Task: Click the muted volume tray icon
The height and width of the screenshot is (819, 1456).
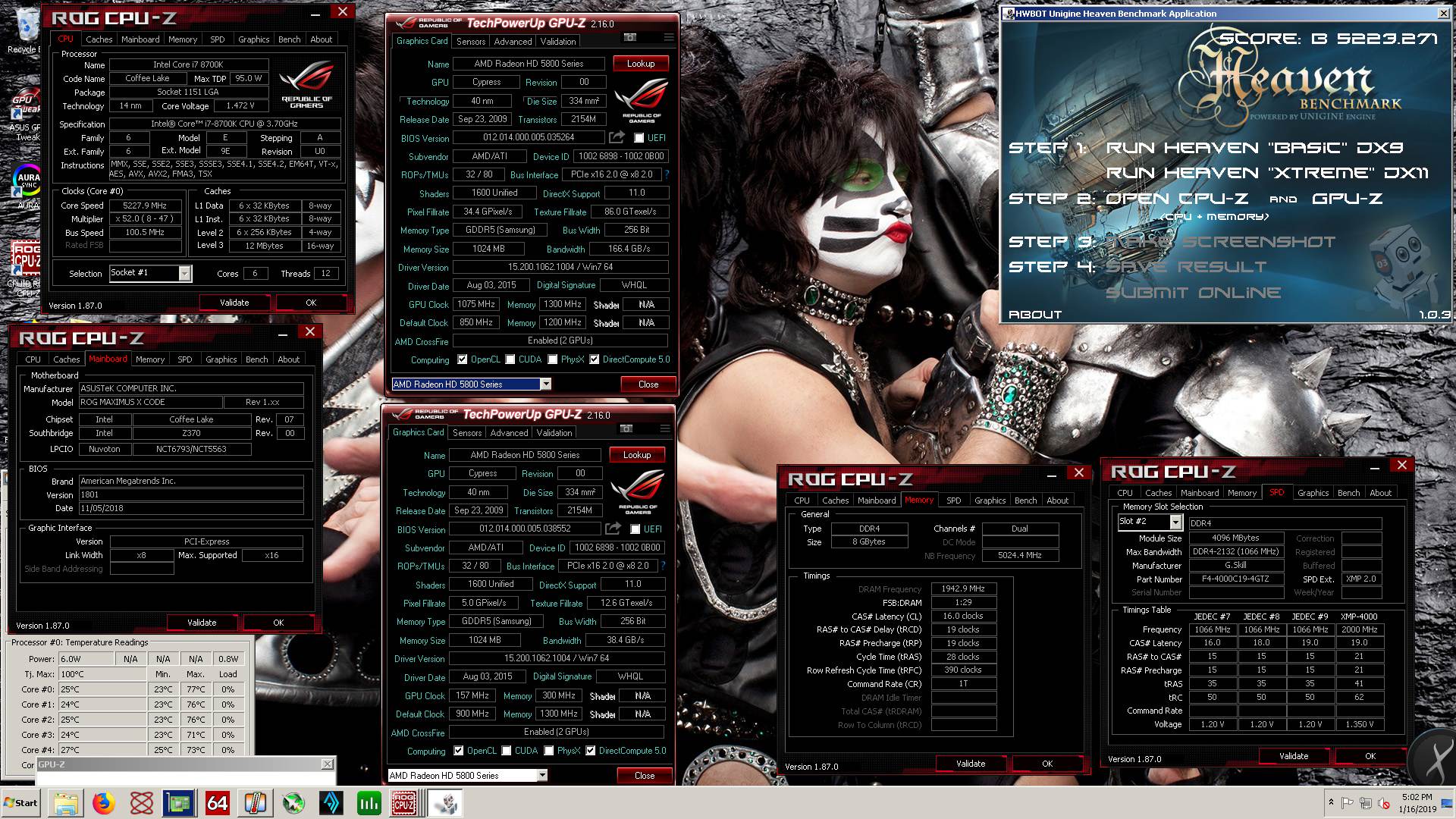Action: click(x=1383, y=803)
